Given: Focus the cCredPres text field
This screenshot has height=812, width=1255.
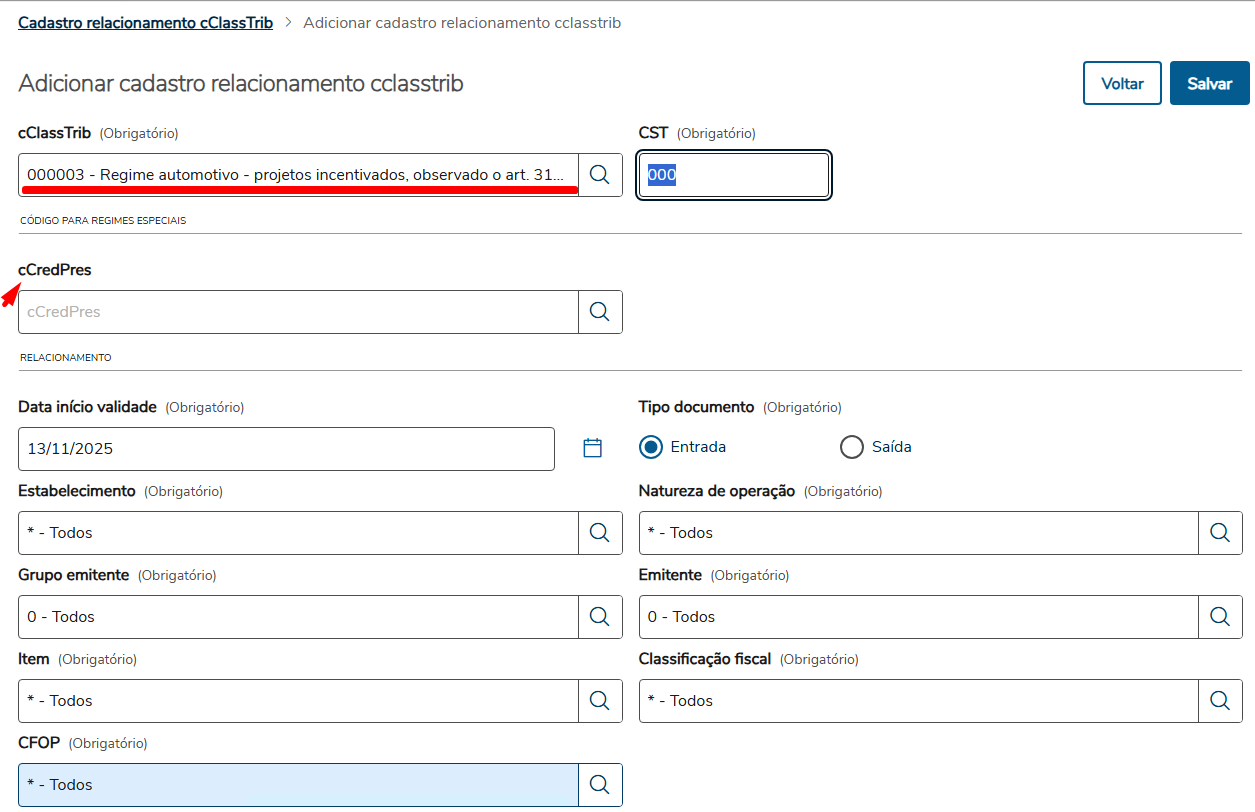Looking at the screenshot, I should pyautogui.click(x=298, y=312).
